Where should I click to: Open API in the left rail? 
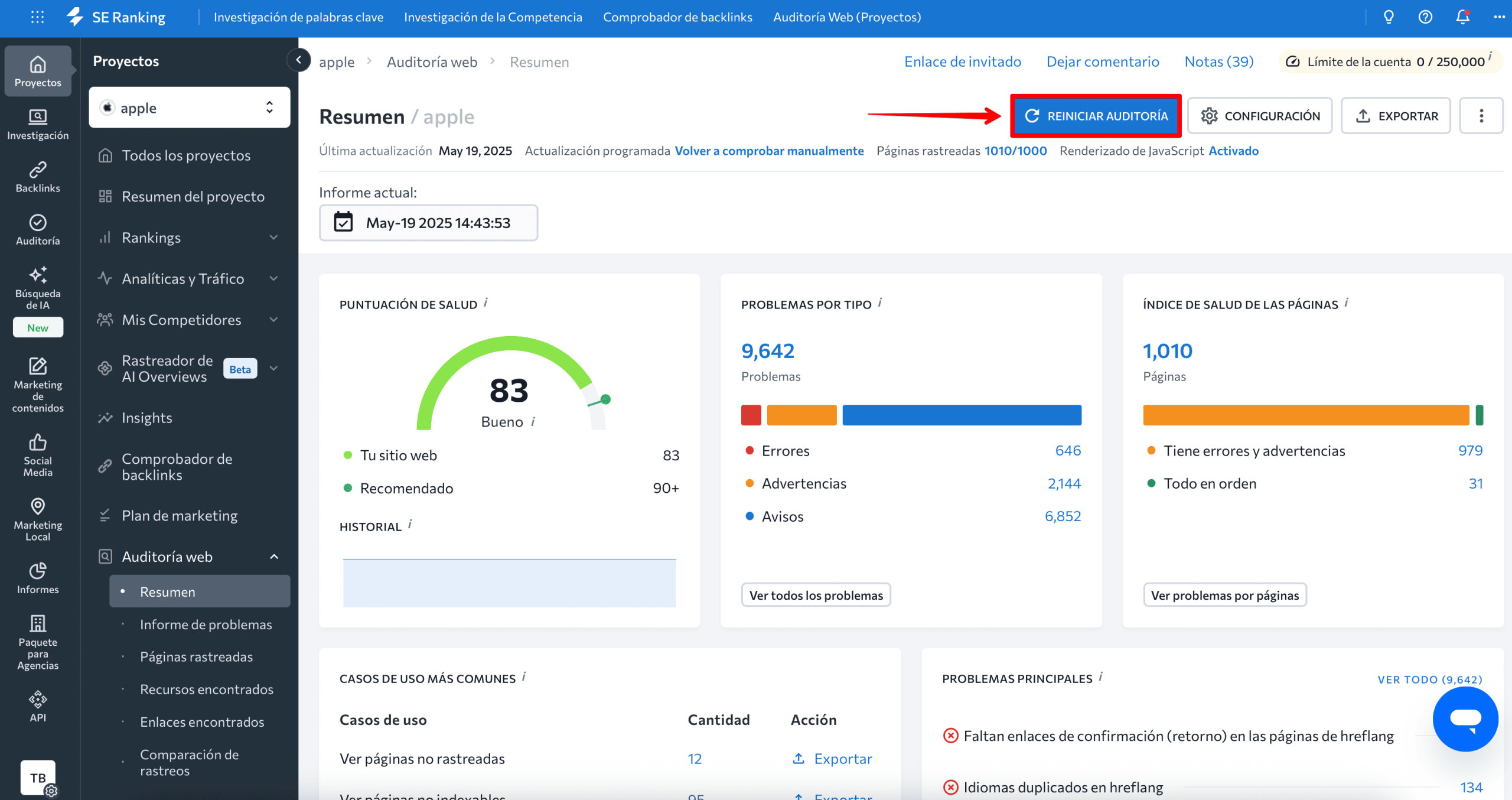(38, 706)
